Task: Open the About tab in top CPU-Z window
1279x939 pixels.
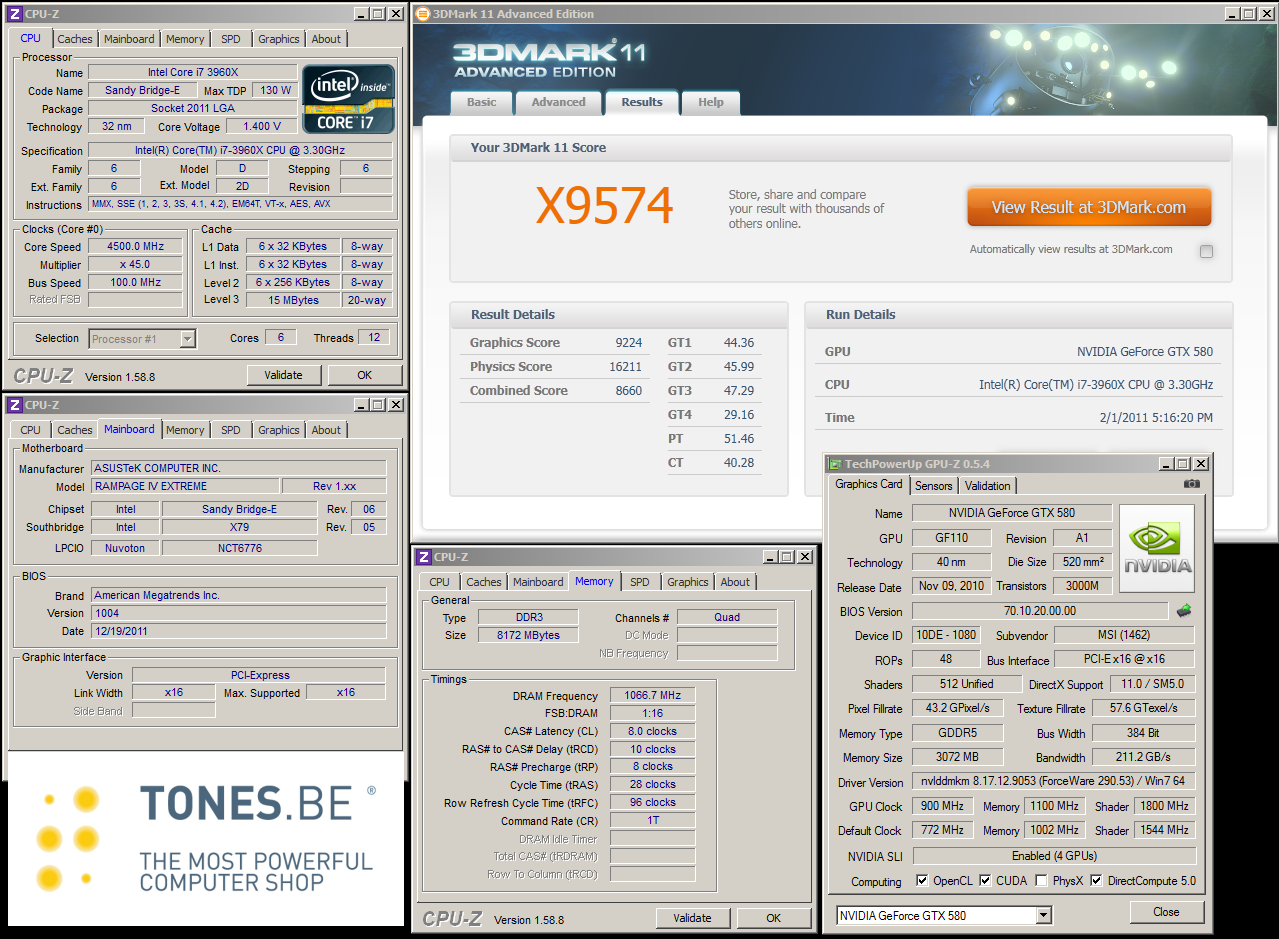Action: [326, 39]
